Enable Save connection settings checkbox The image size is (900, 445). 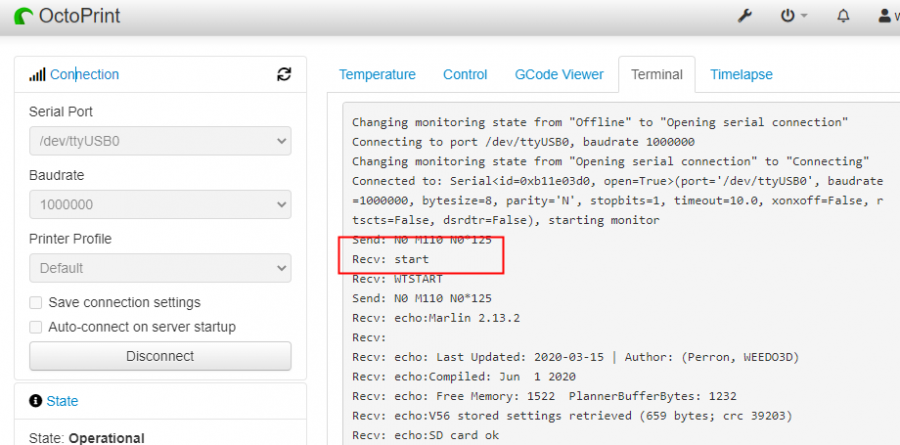pos(36,303)
